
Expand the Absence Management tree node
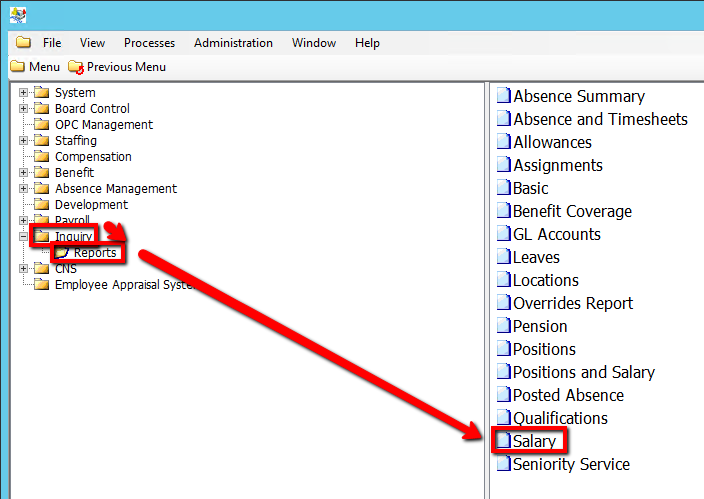(23, 189)
